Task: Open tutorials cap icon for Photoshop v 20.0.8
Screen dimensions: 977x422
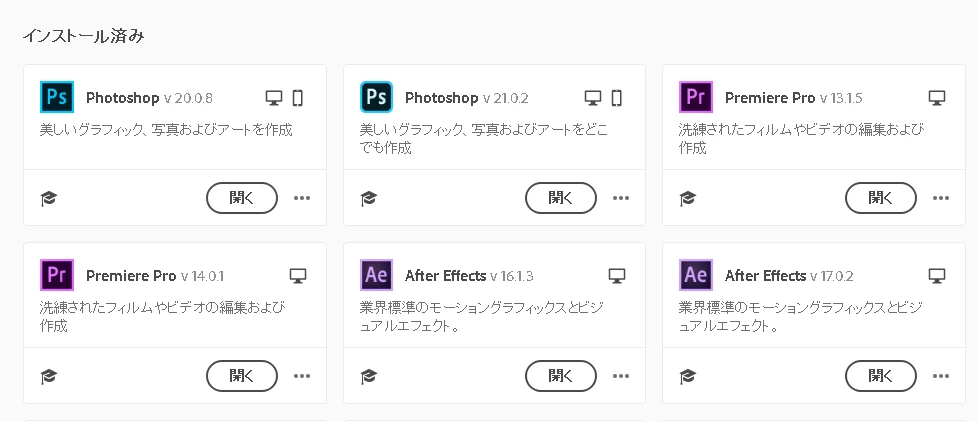Action: tap(49, 199)
